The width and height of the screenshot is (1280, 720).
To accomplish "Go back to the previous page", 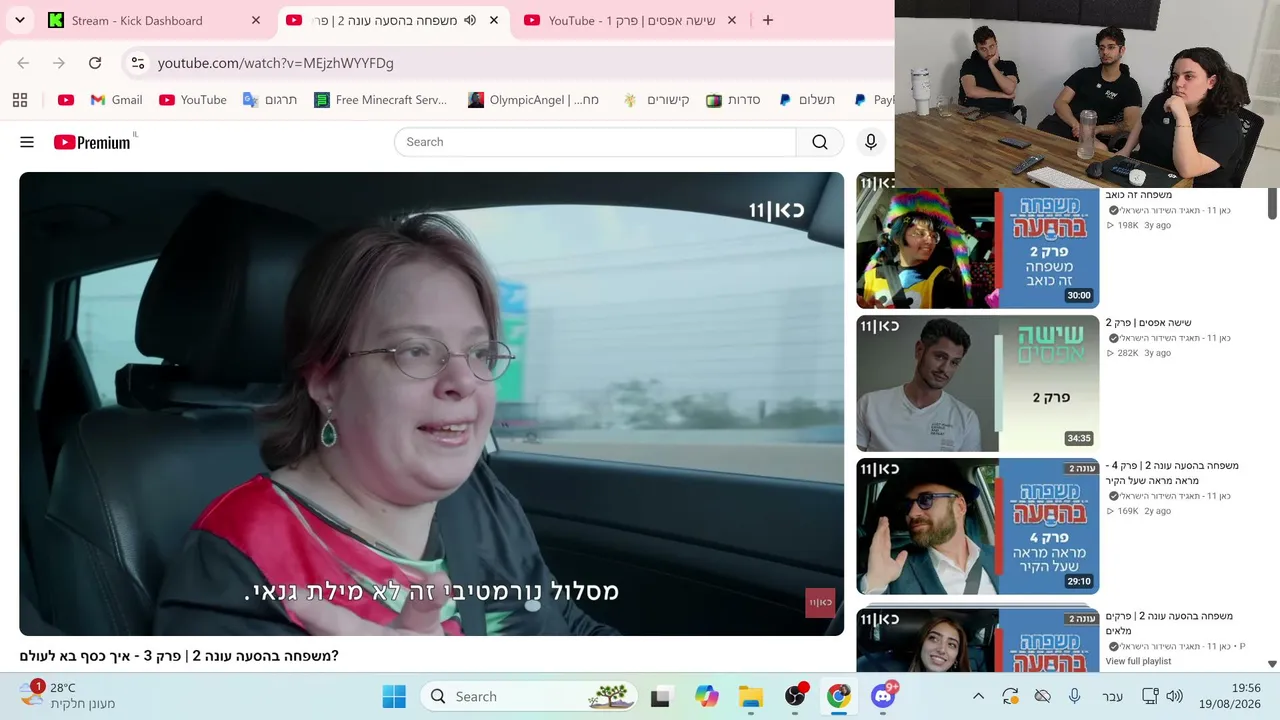I will [23, 63].
